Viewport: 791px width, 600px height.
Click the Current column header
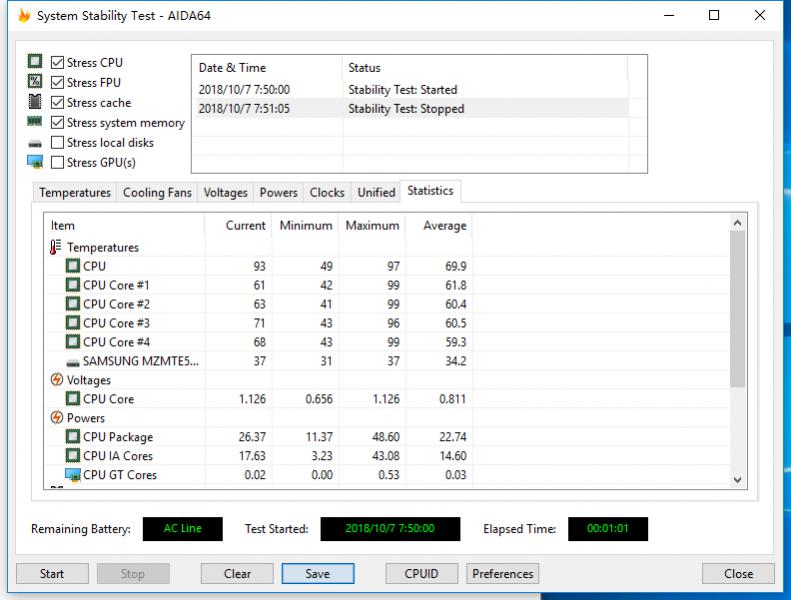pyautogui.click(x=238, y=226)
